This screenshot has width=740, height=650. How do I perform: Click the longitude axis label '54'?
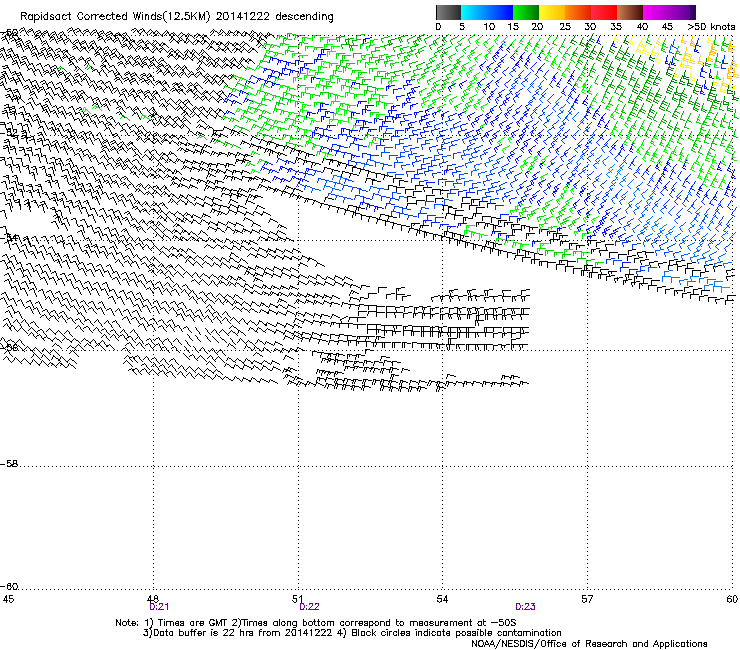coord(442,599)
